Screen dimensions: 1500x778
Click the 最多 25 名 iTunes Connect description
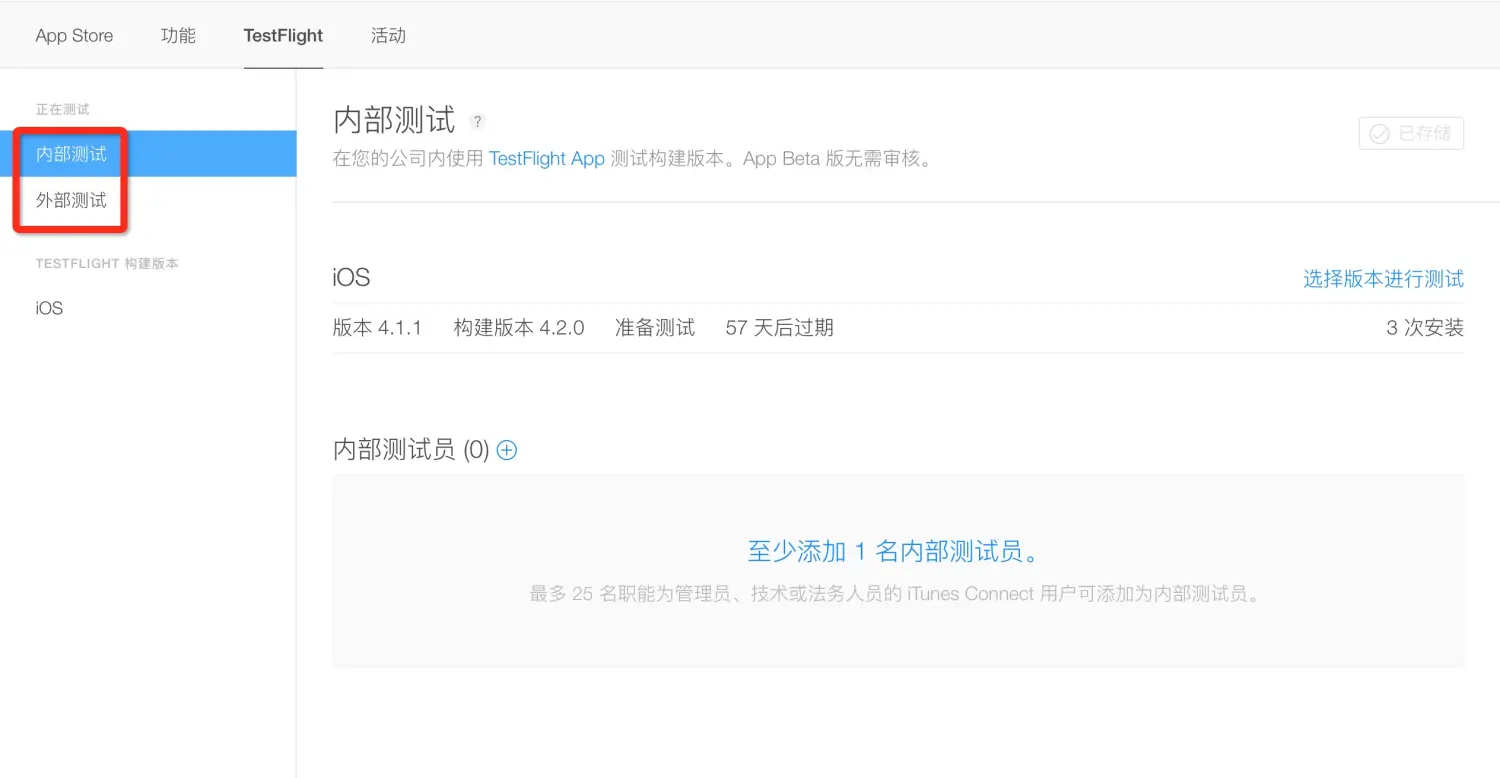pos(897,594)
